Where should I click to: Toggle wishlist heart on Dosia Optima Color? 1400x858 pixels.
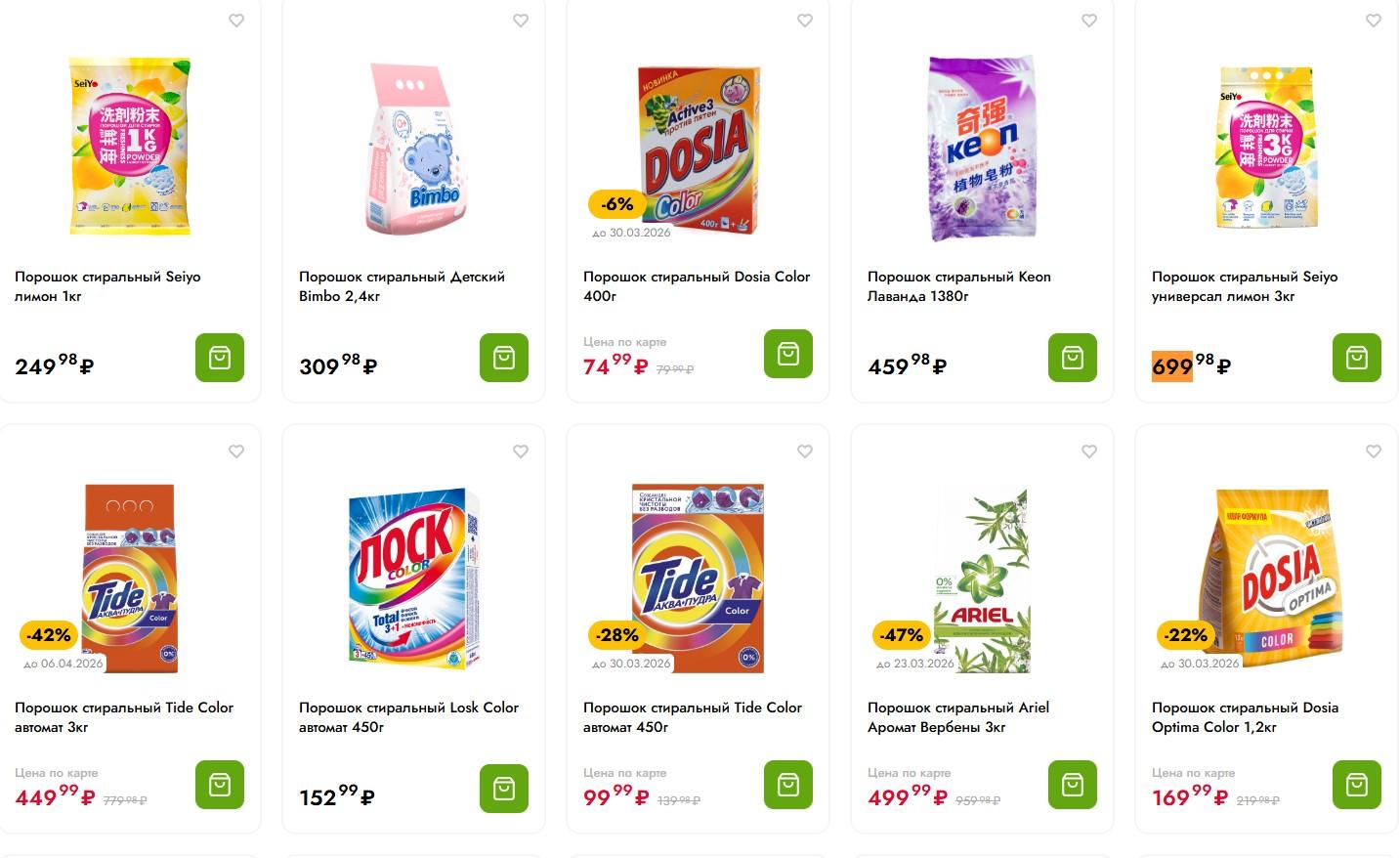click(1374, 451)
